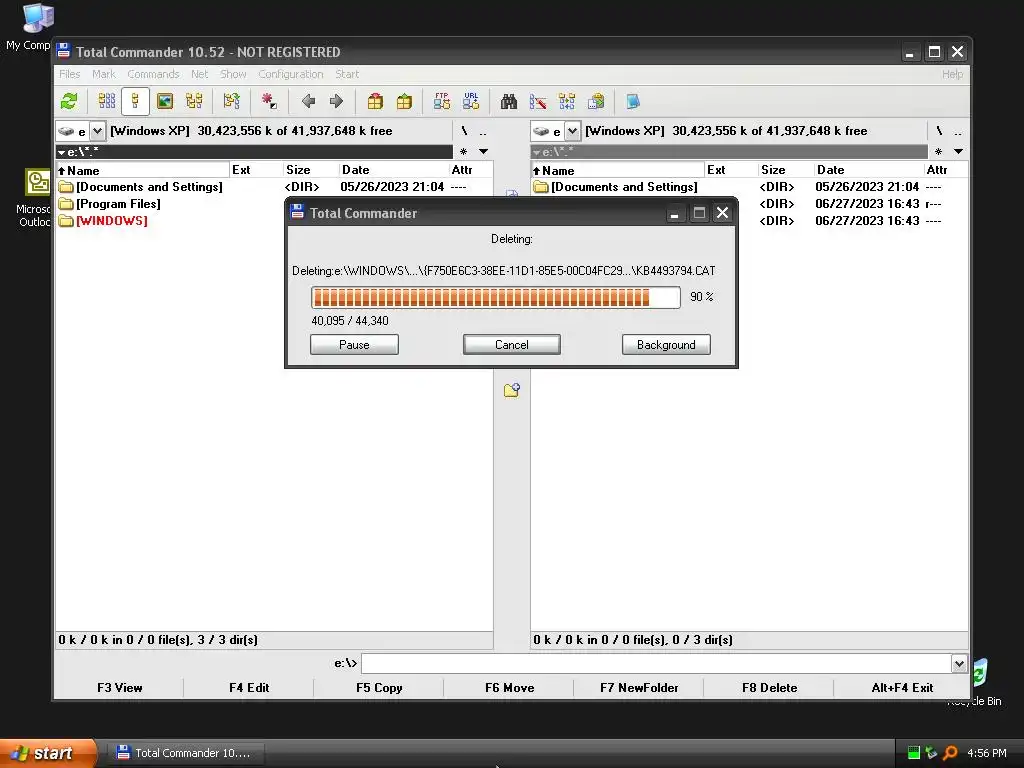Sort the left panel by the Size header
This screenshot has width=1024, height=768.
[310, 170]
